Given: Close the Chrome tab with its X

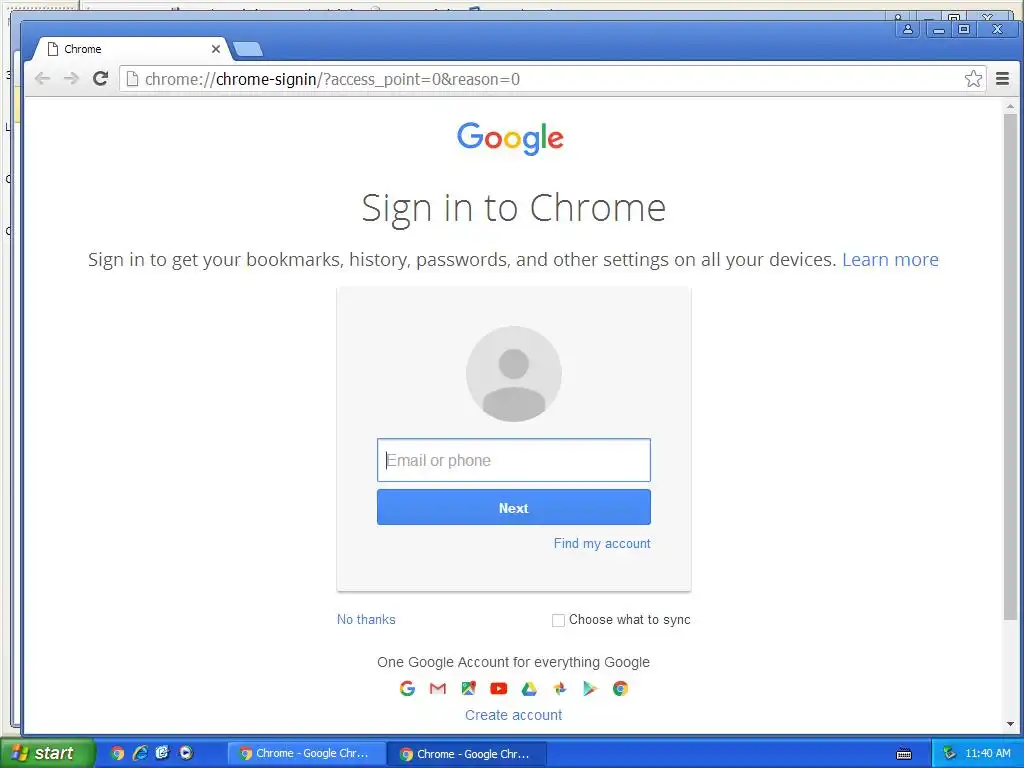Looking at the screenshot, I should [x=216, y=49].
